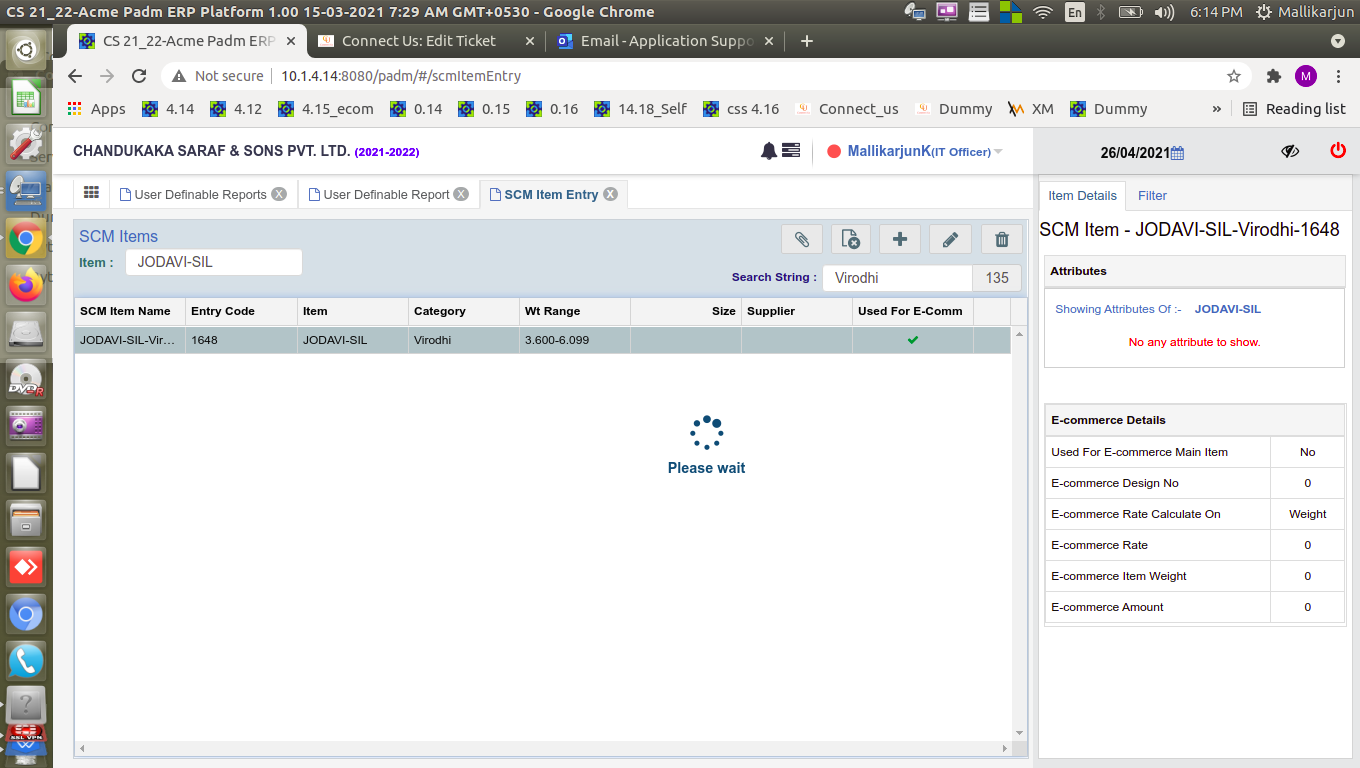Open the grid menu icon left of tabs
Image resolution: width=1360 pixels, height=768 pixels.
click(91, 193)
